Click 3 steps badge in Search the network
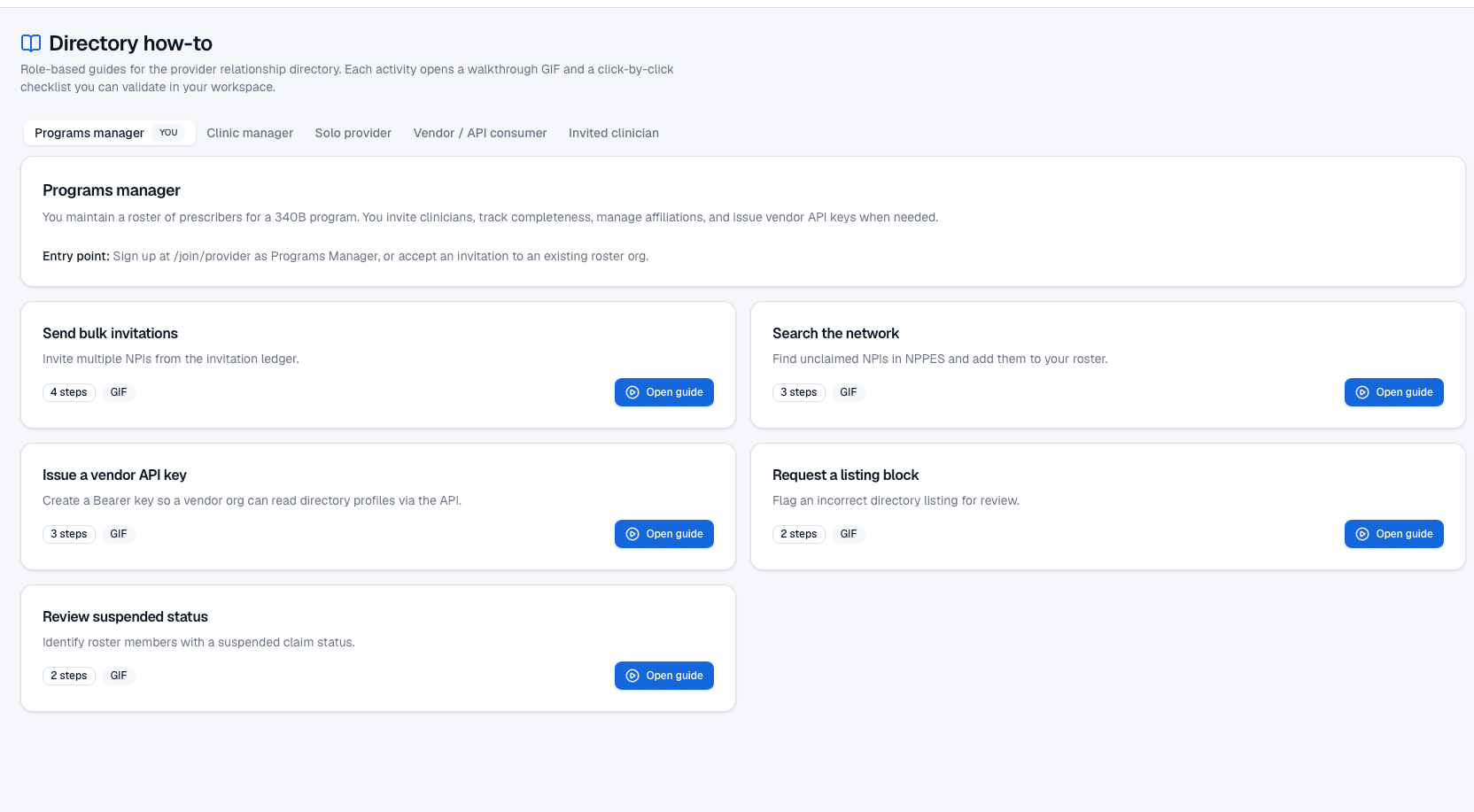The height and width of the screenshot is (812, 1474). click(x=799, y=392)
